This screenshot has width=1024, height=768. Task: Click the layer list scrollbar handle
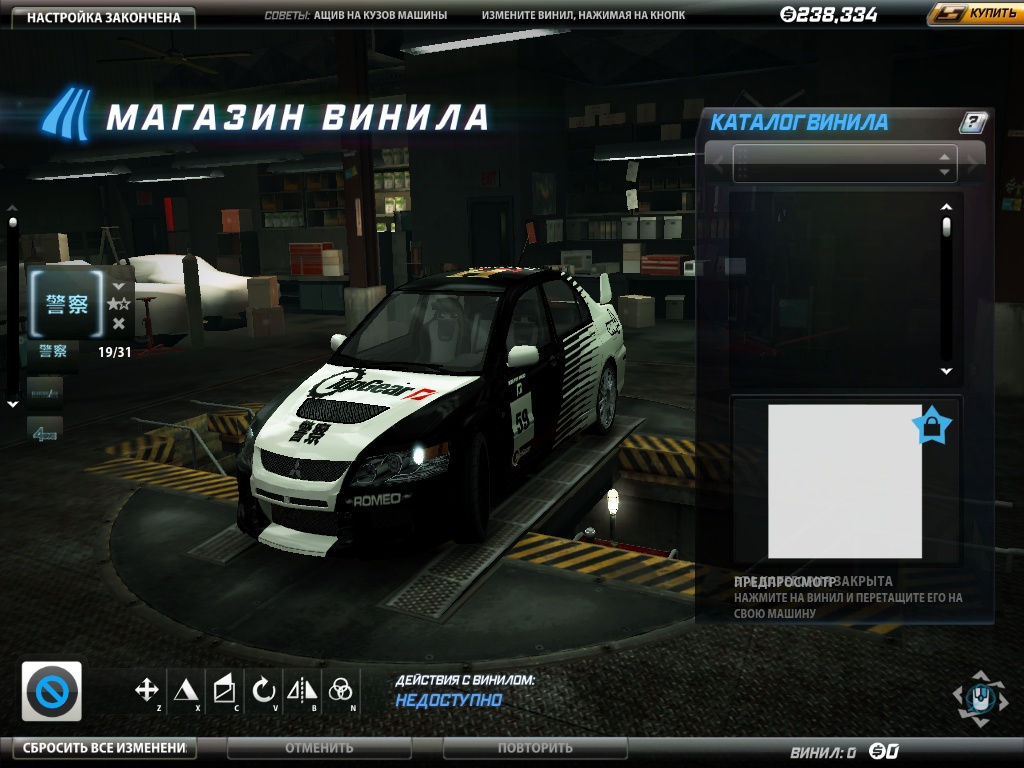click(x=12, y=223)
